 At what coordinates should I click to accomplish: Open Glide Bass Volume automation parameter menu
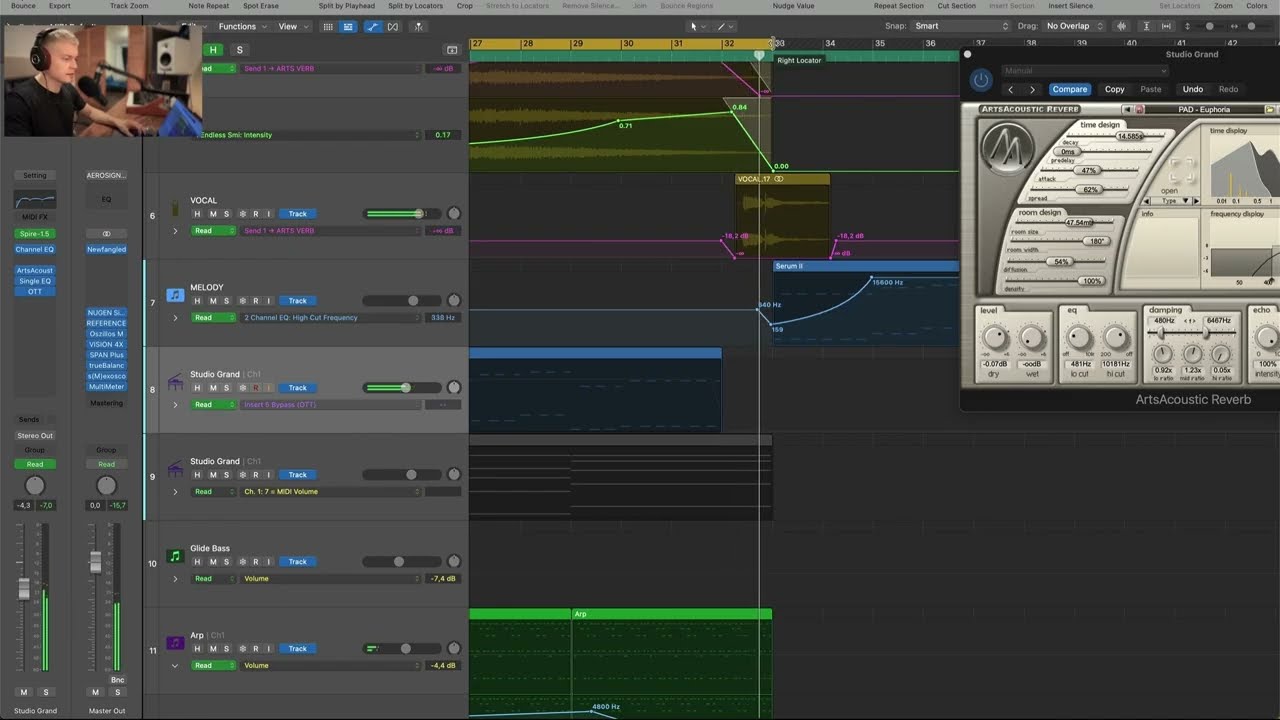332,579
